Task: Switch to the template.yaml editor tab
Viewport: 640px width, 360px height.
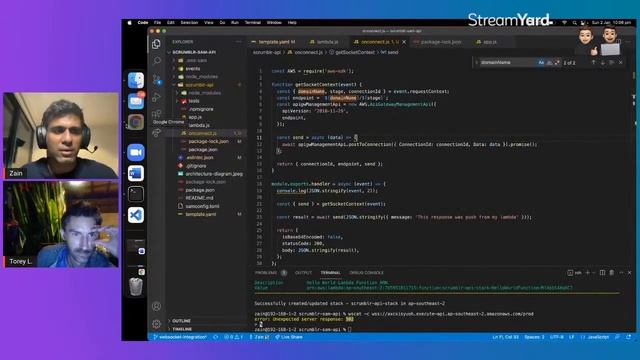Action: [x=273, y=42]
